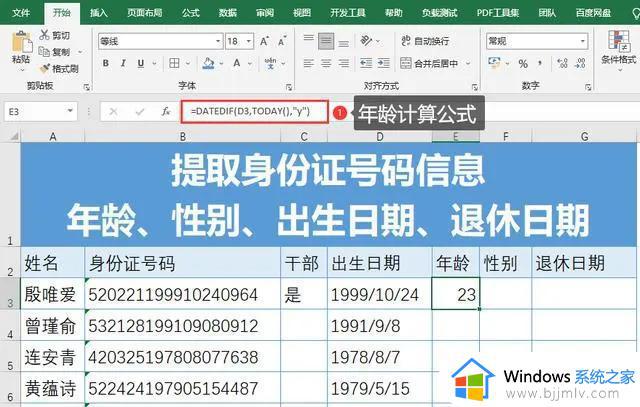Open Number group dialog launcher

click(588, 87)
